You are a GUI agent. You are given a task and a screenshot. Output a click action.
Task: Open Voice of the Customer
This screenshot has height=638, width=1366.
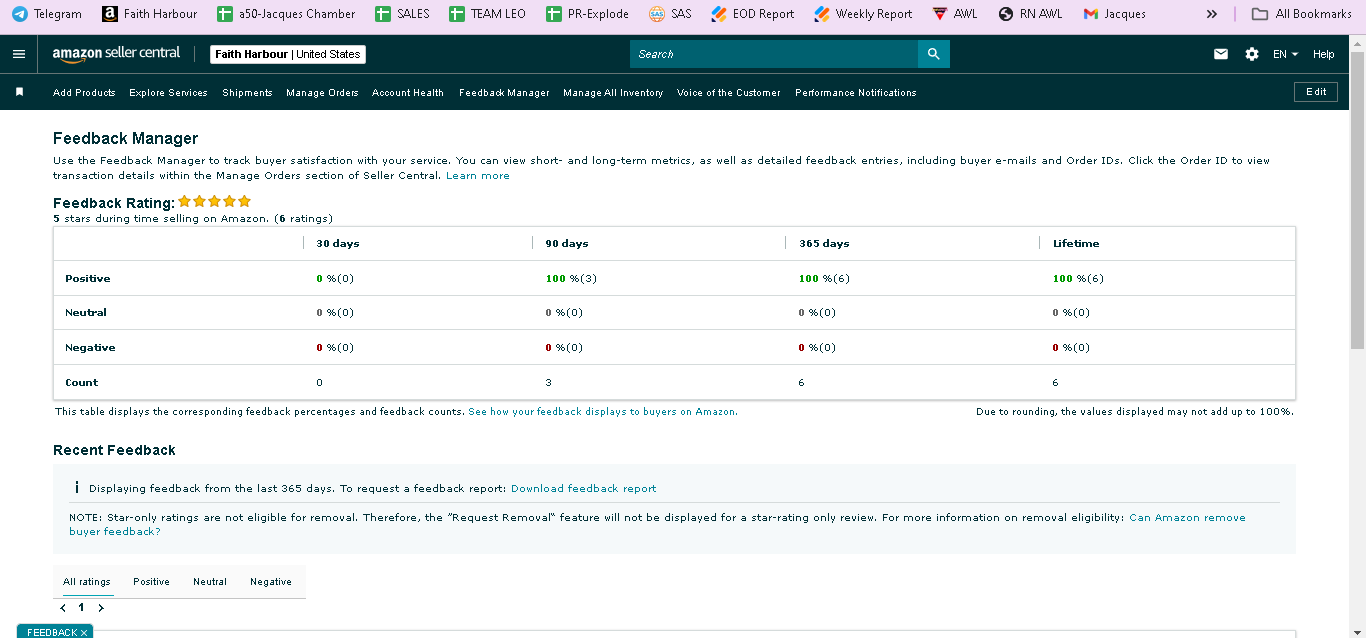point(729,92)
